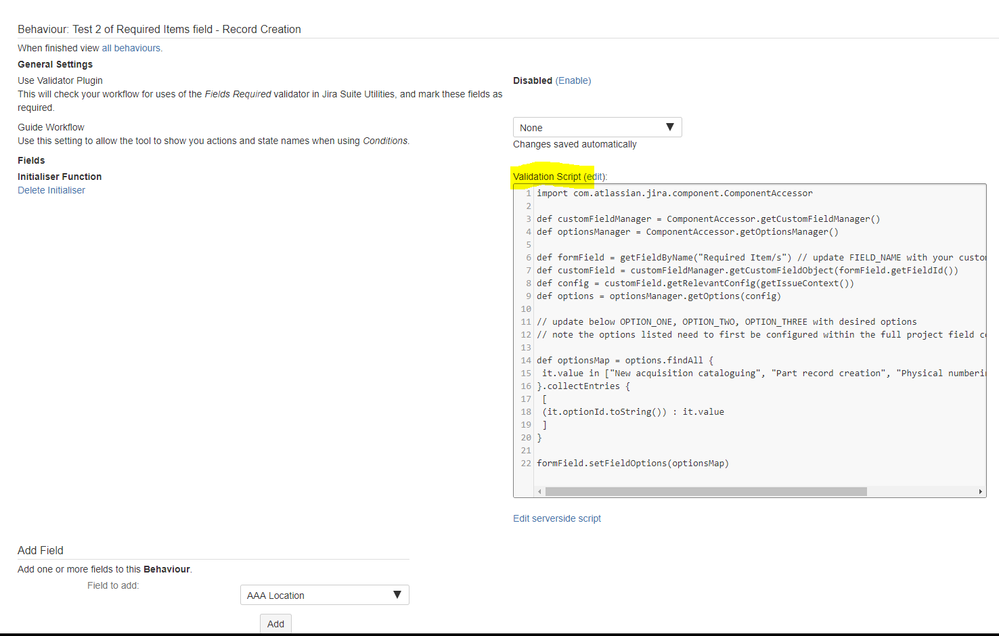
Task: Click the customFieldManager definition line
Action: coord(708,219)
